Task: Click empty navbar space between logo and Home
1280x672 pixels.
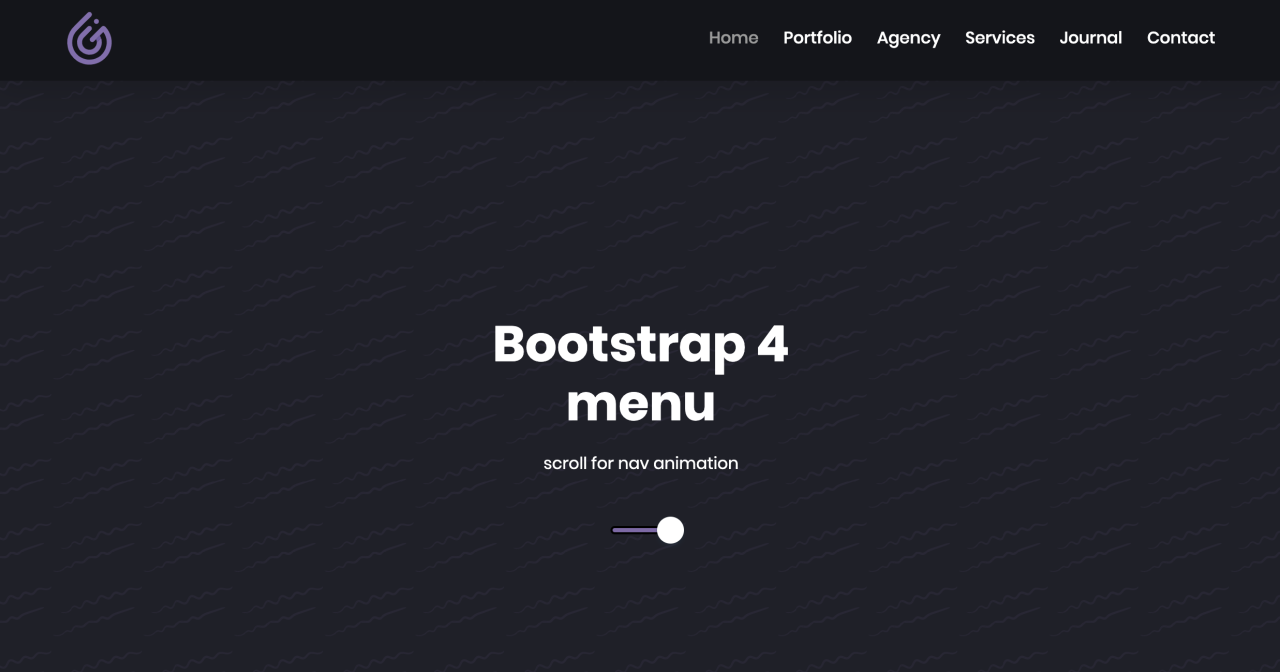Action: point(400,40)
